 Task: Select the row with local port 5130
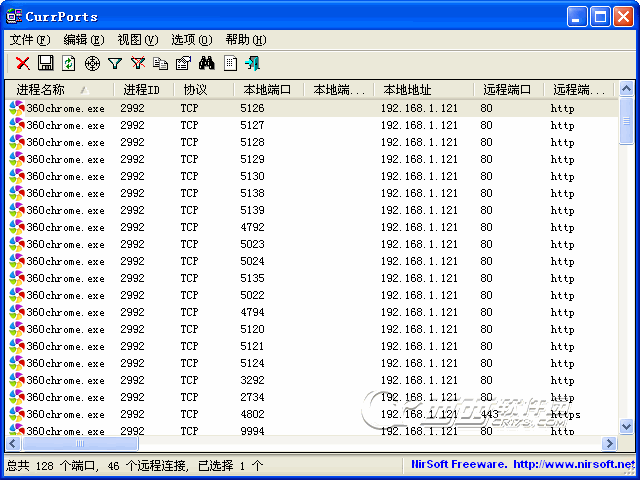252,176
